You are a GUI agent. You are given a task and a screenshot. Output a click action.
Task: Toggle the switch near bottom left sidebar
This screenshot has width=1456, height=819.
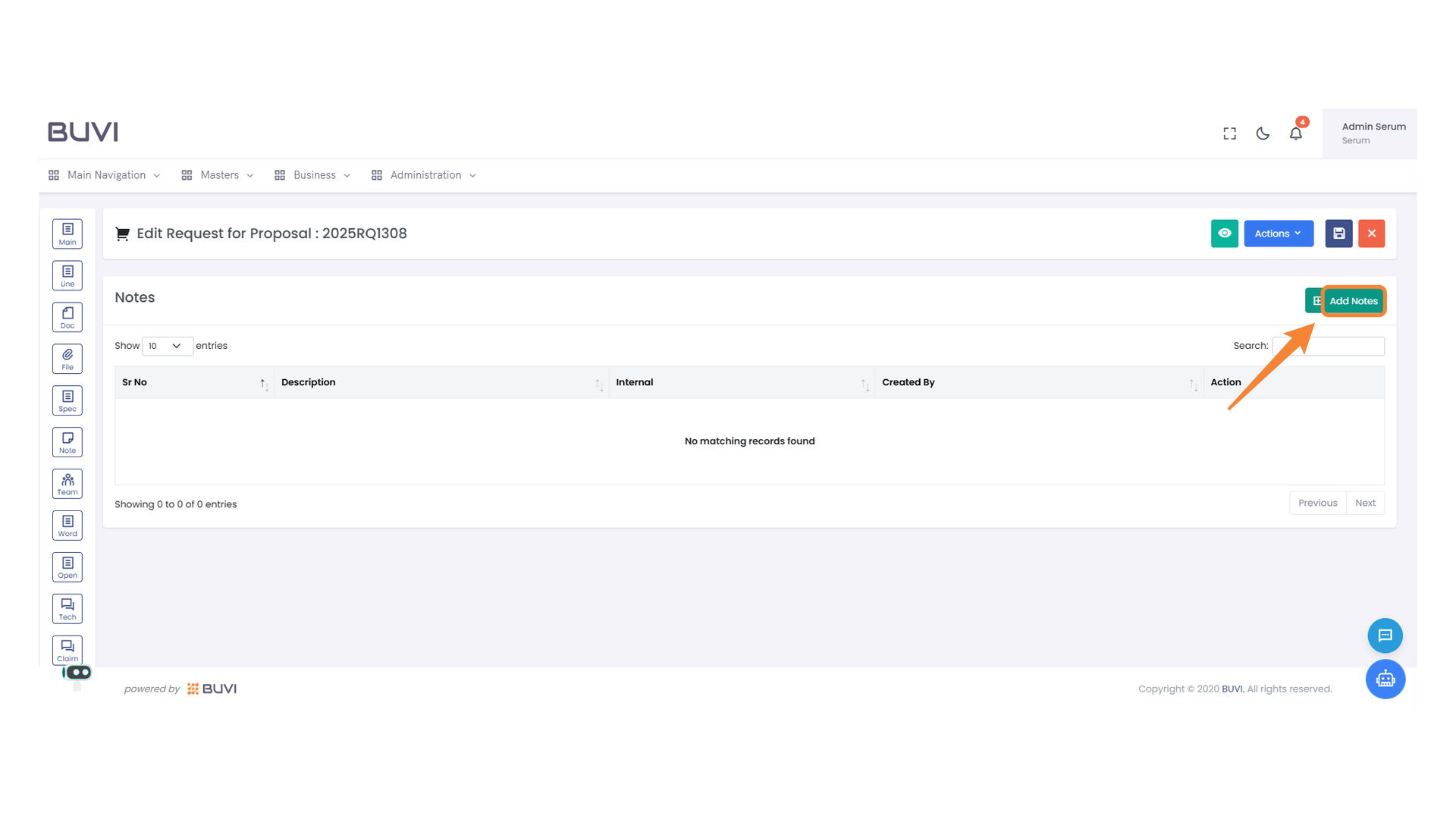(80, 672)
